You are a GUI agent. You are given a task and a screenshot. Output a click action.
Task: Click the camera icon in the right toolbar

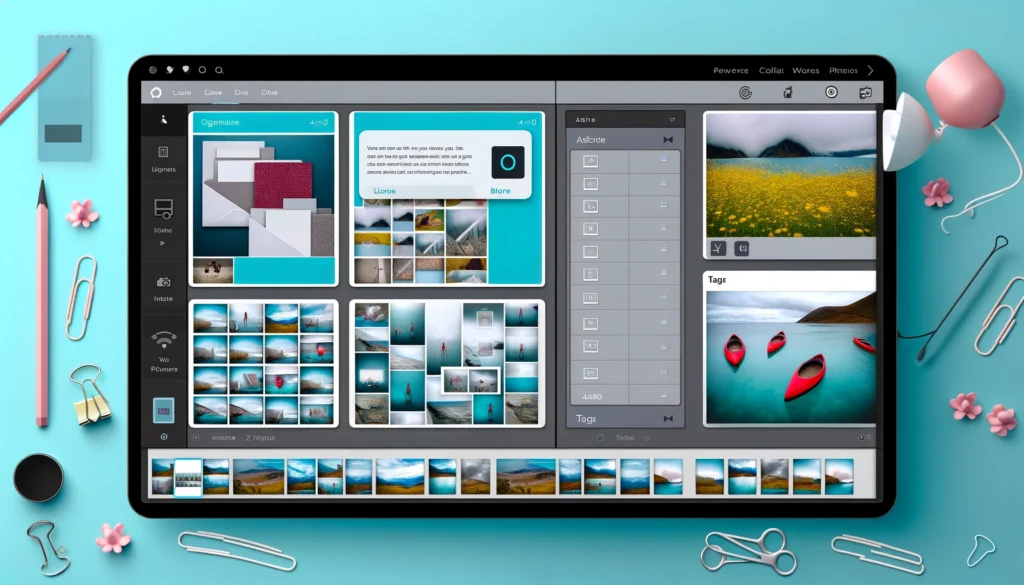click(x=865, y=93)
